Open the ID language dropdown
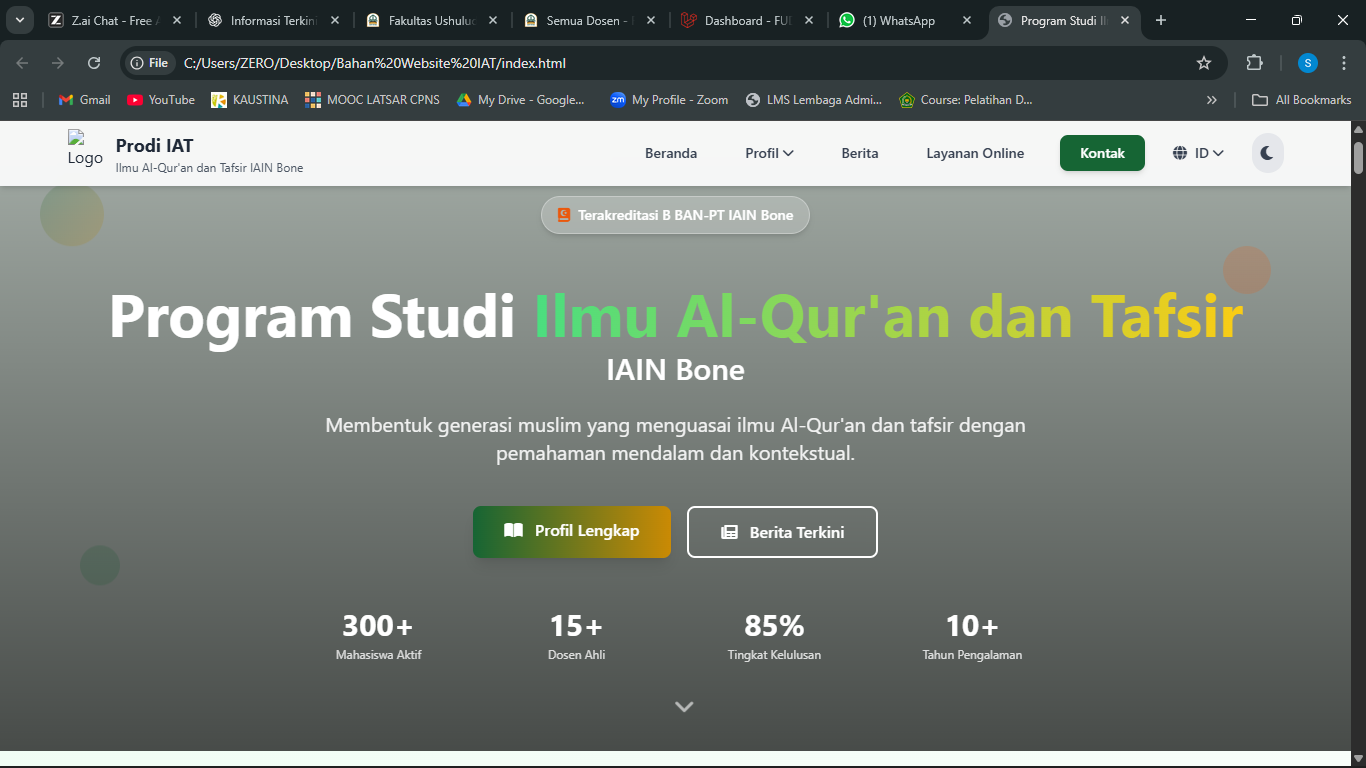This screenshot has height=768, width=1366. pos(1198,153)
